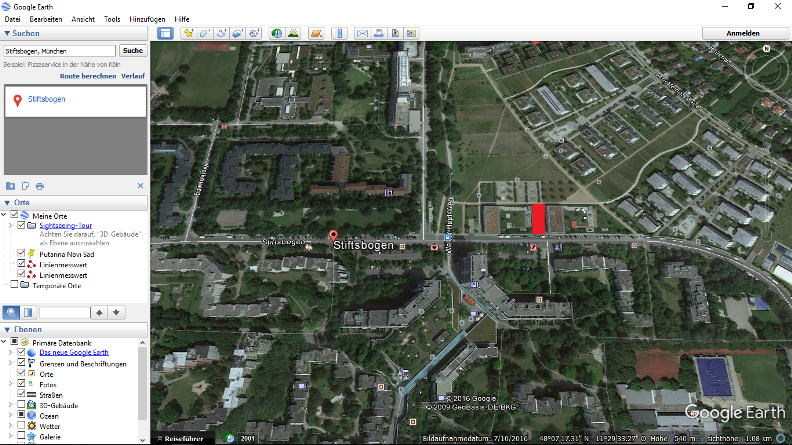Uncheck the Putanna Novi Sad placemark

tap(23, 253)
